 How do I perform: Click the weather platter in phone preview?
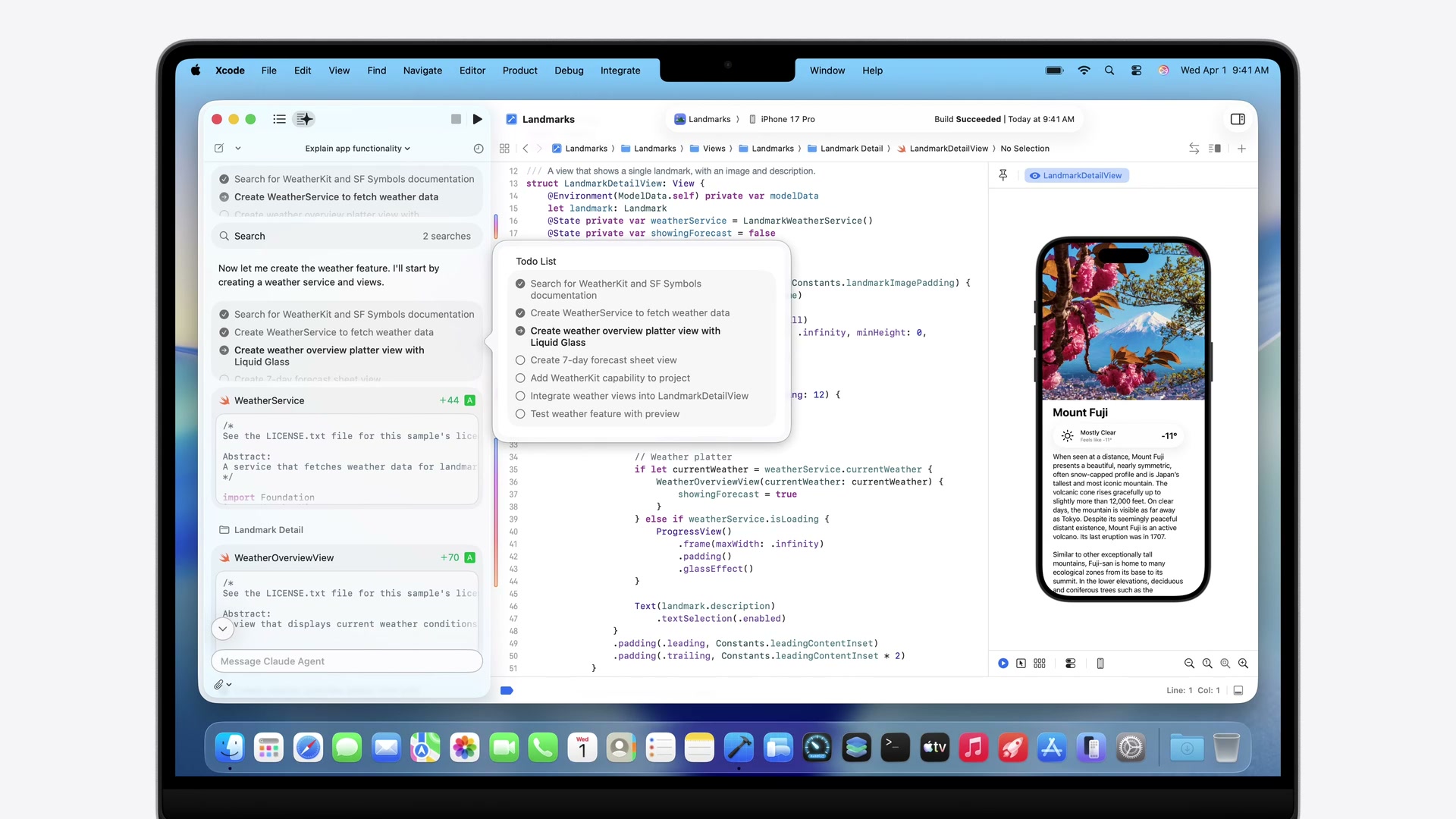click(1119, 435)
